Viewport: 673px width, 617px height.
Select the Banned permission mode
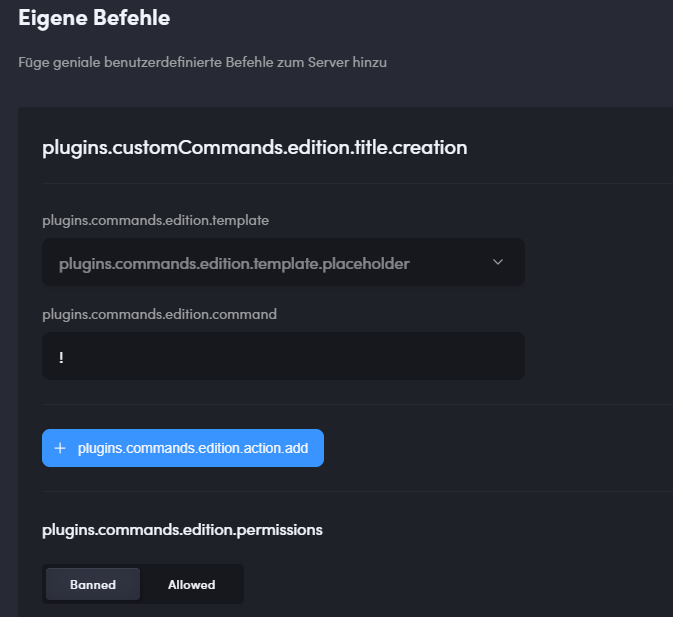(93, 584)
